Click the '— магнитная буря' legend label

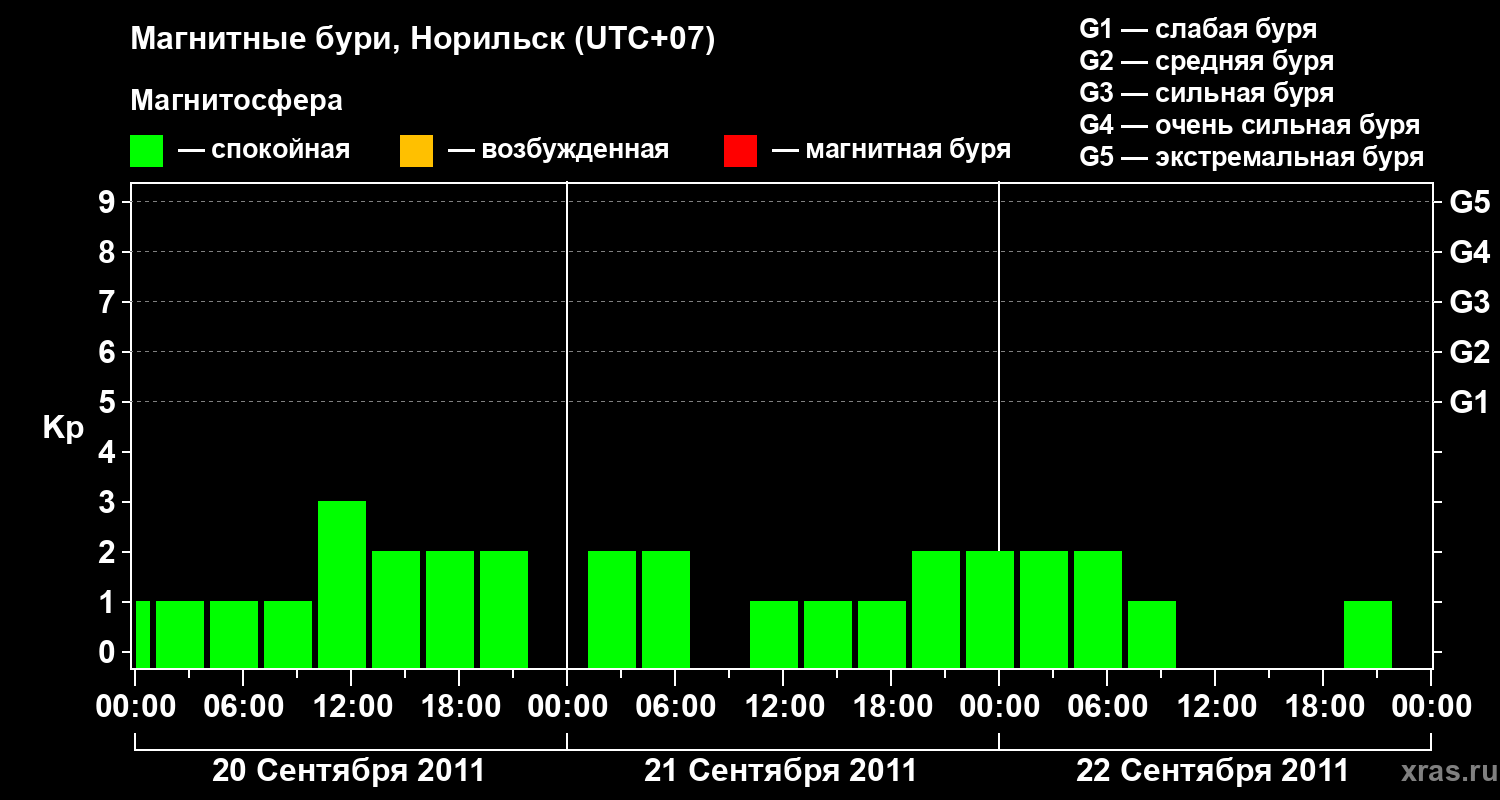pyautogui.click(x=892, y=150)
